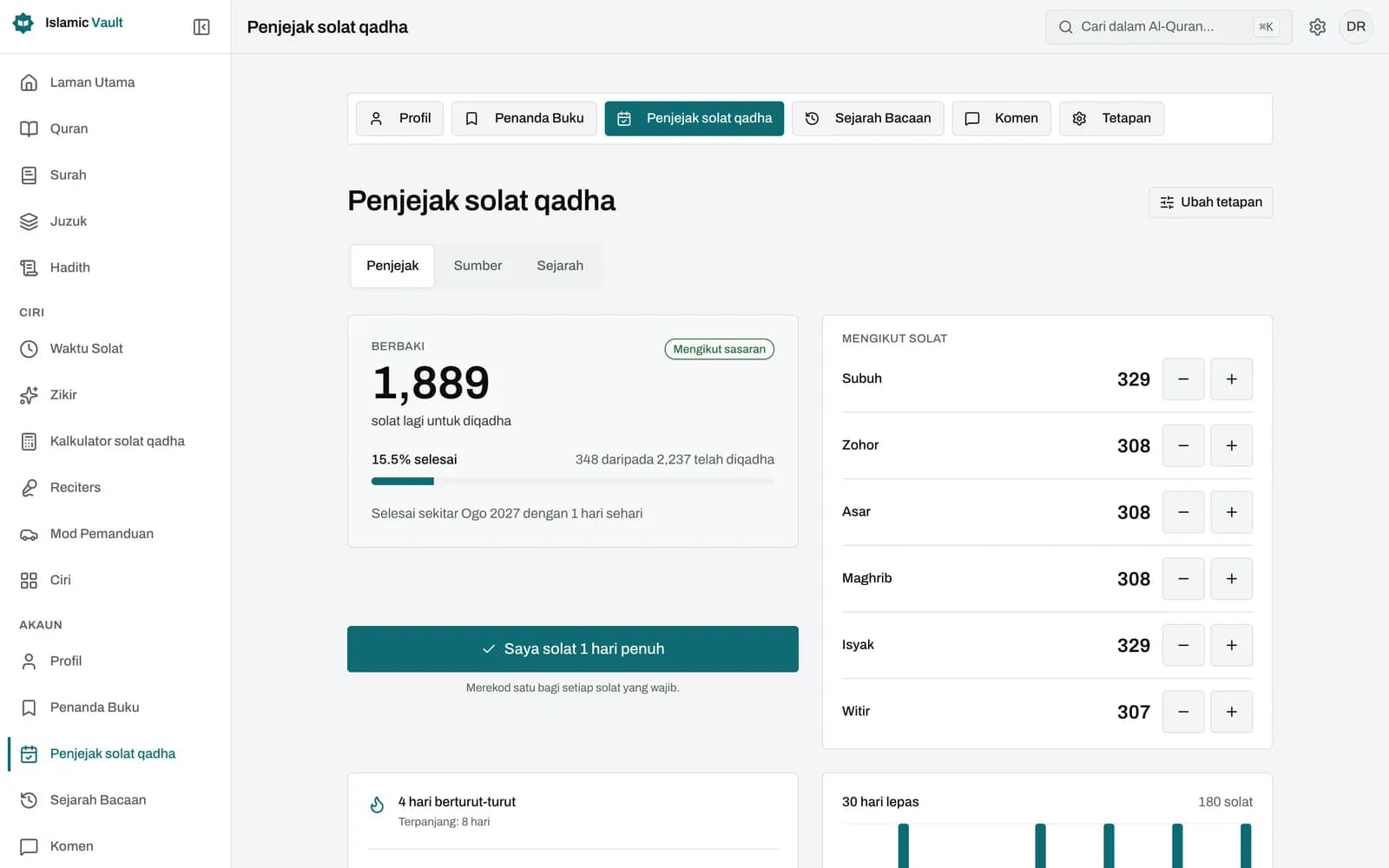1389x868 pixels.
Task: Open Penanda Buku top tab
Action: point(524,118)
